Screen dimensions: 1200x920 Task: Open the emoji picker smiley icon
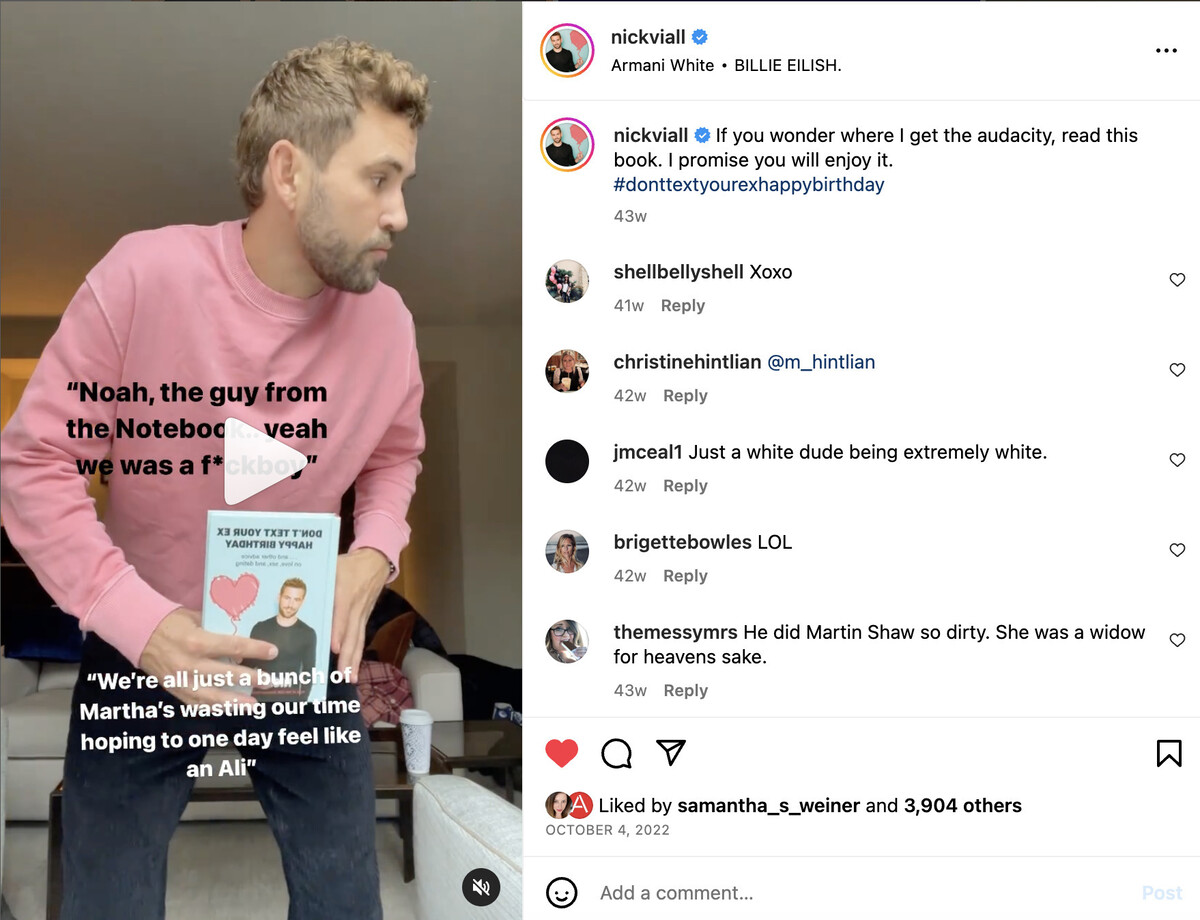[x=562, y=892]
